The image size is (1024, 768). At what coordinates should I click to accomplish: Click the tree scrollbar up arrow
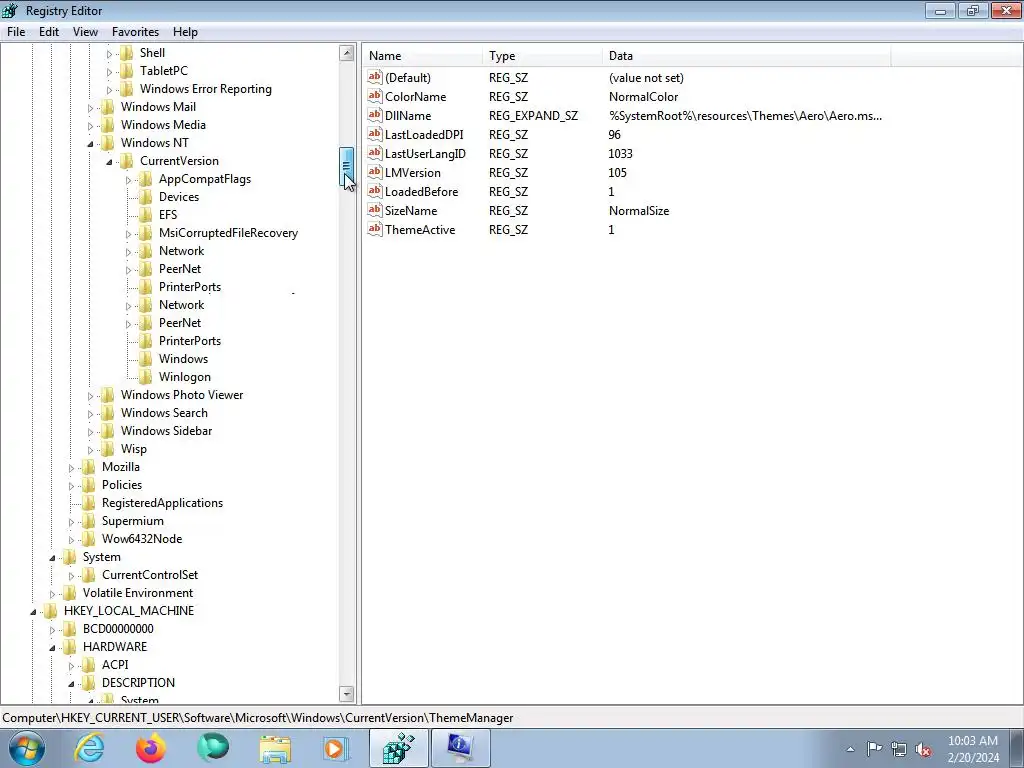[x=347, y=54]
